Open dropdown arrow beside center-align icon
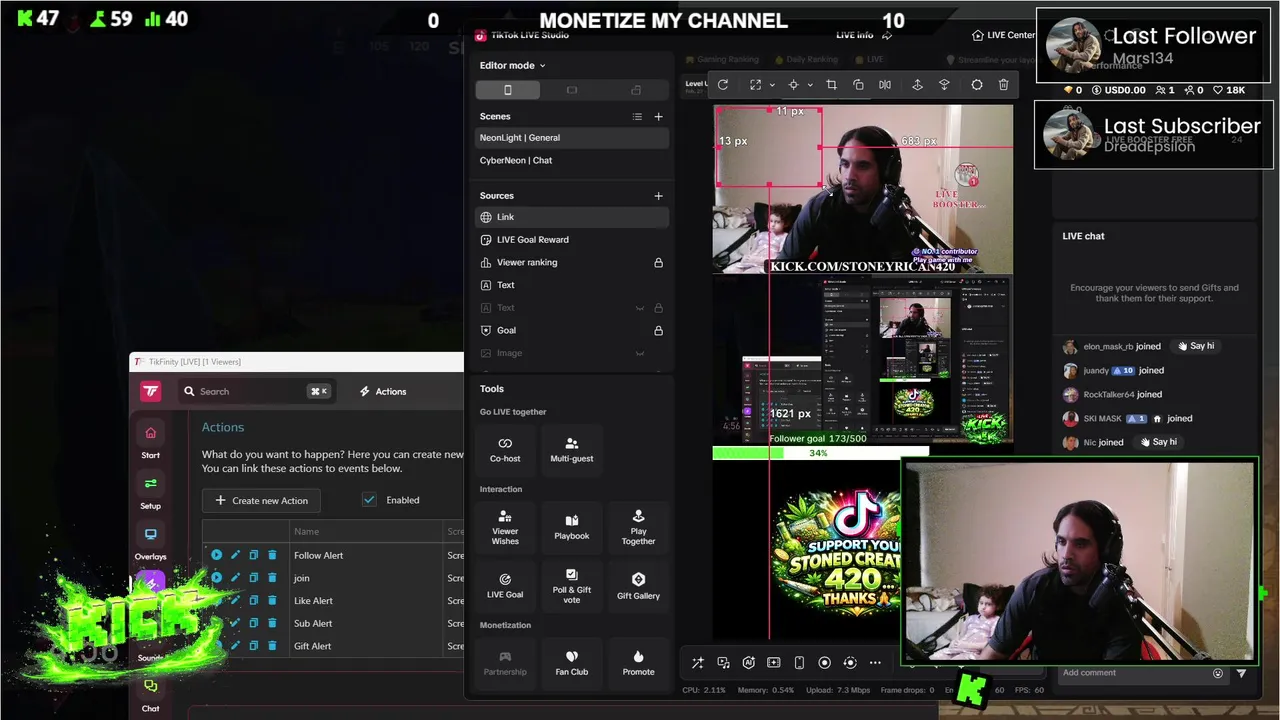This screenshot has width=1280, height=720. 809,85
